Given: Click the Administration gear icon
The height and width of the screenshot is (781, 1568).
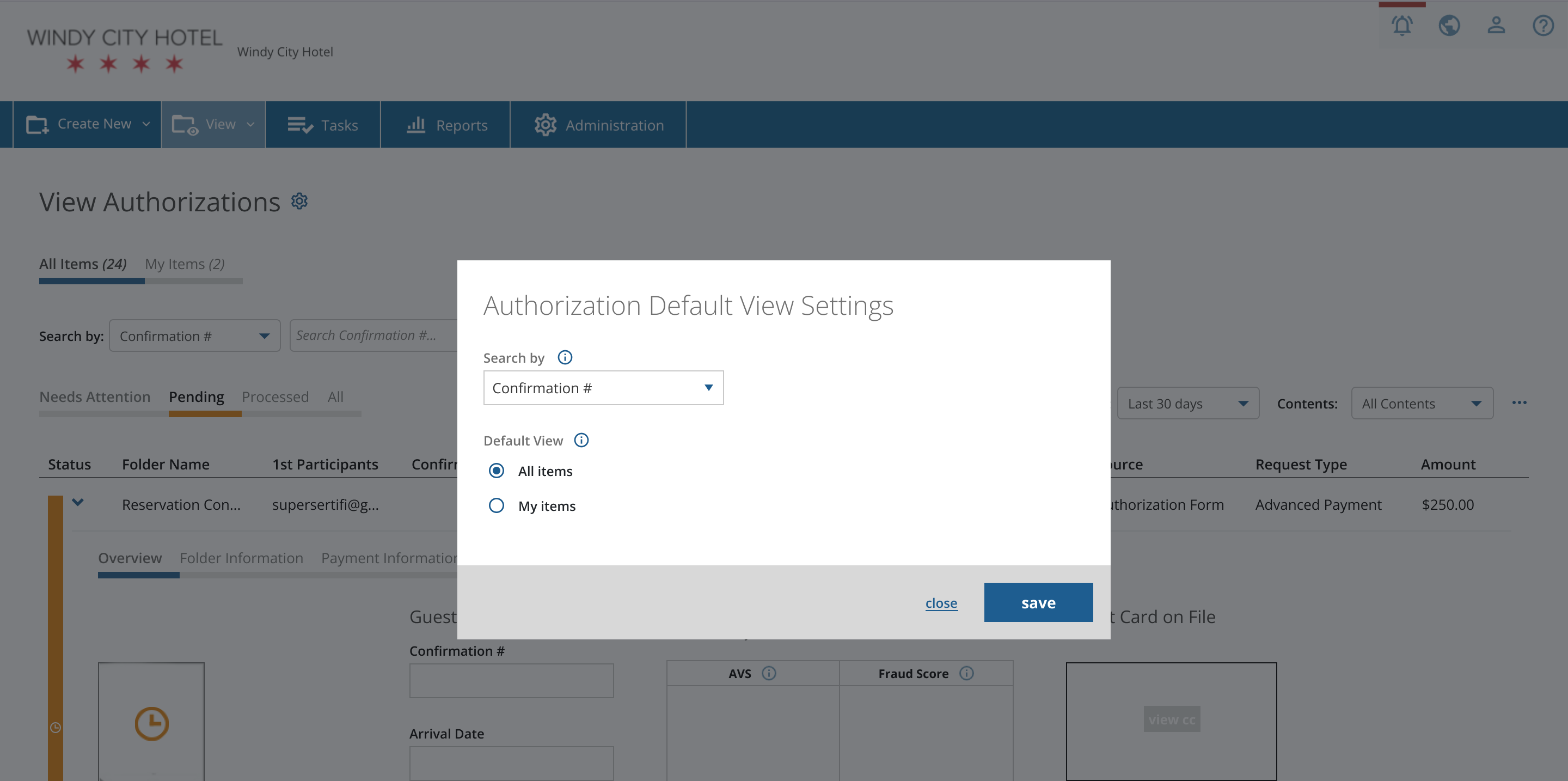Looking at the screenshot, I should [x=546, y=125].
